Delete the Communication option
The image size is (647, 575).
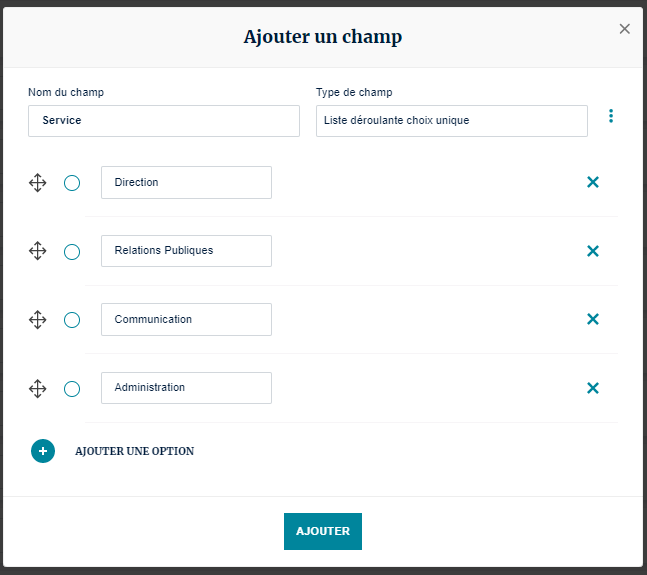pos(592,319)
